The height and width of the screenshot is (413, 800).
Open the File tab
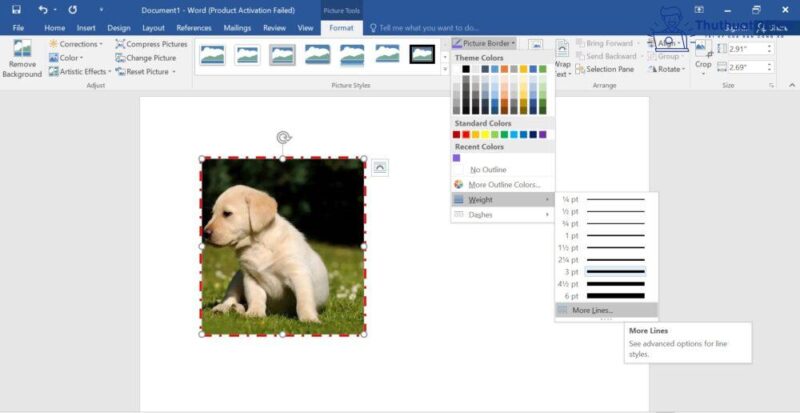[x=18, y=28]
